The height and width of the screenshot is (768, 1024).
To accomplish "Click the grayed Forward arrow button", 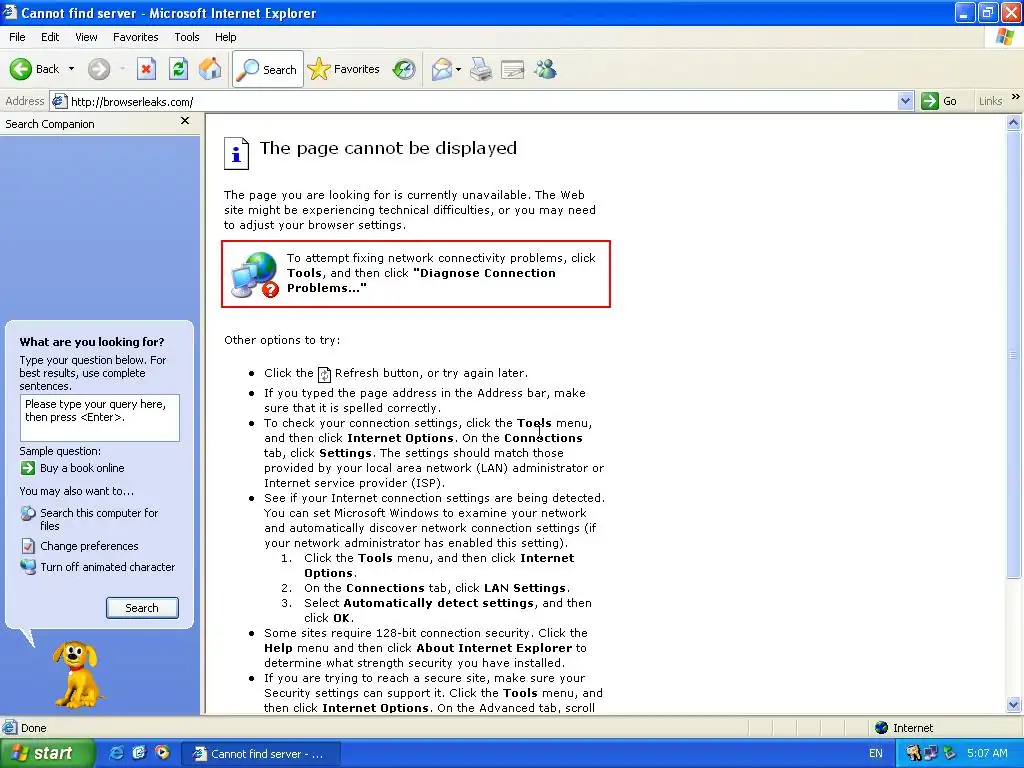I will (99, 69).
